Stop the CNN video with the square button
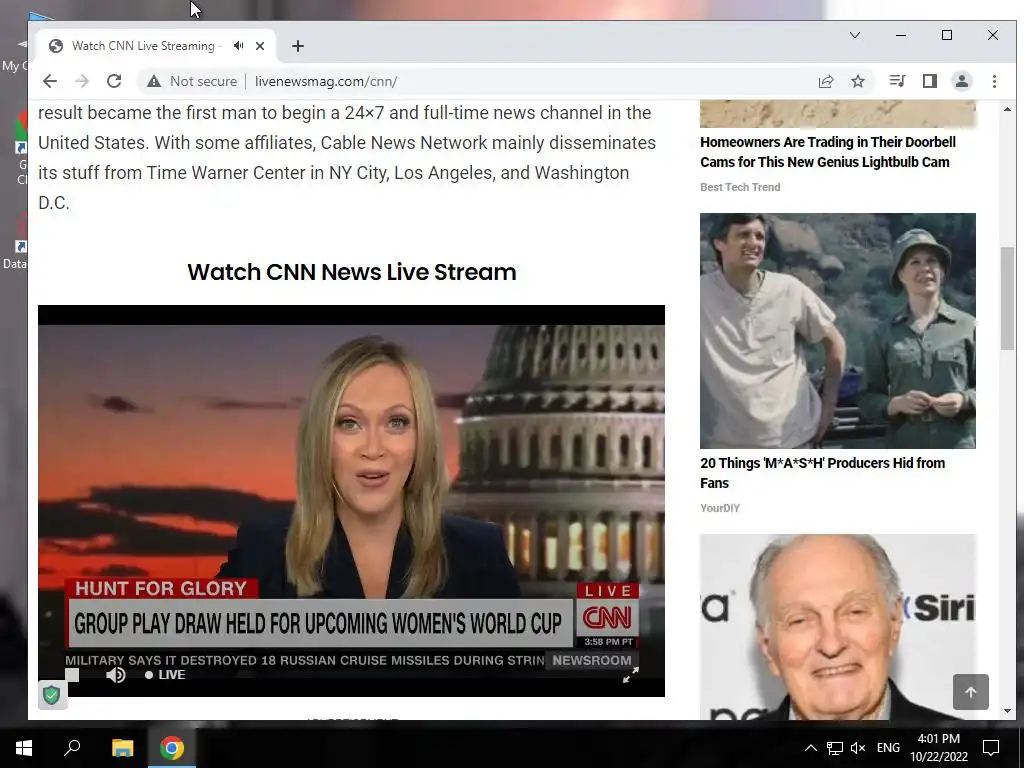 [x=72, y=675]
